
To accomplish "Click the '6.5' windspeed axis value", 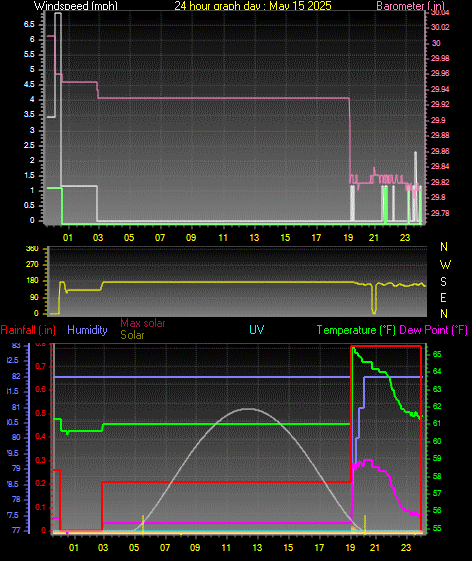I will [x=29, y=24].
